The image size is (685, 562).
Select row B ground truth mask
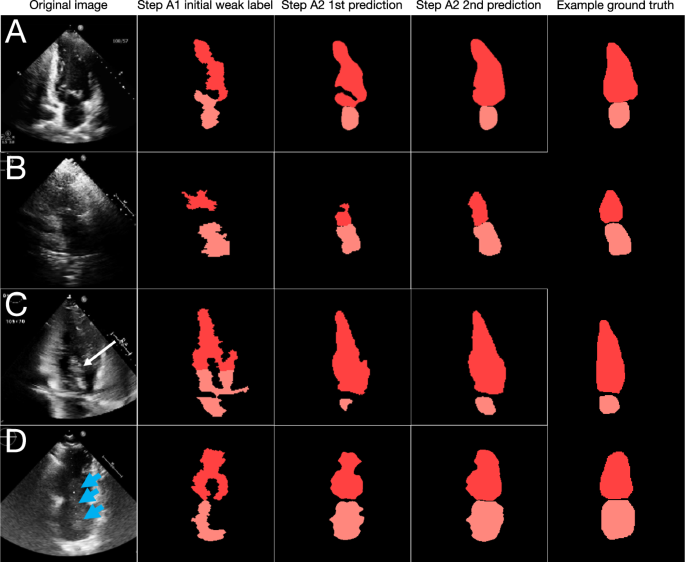point(615,223)
